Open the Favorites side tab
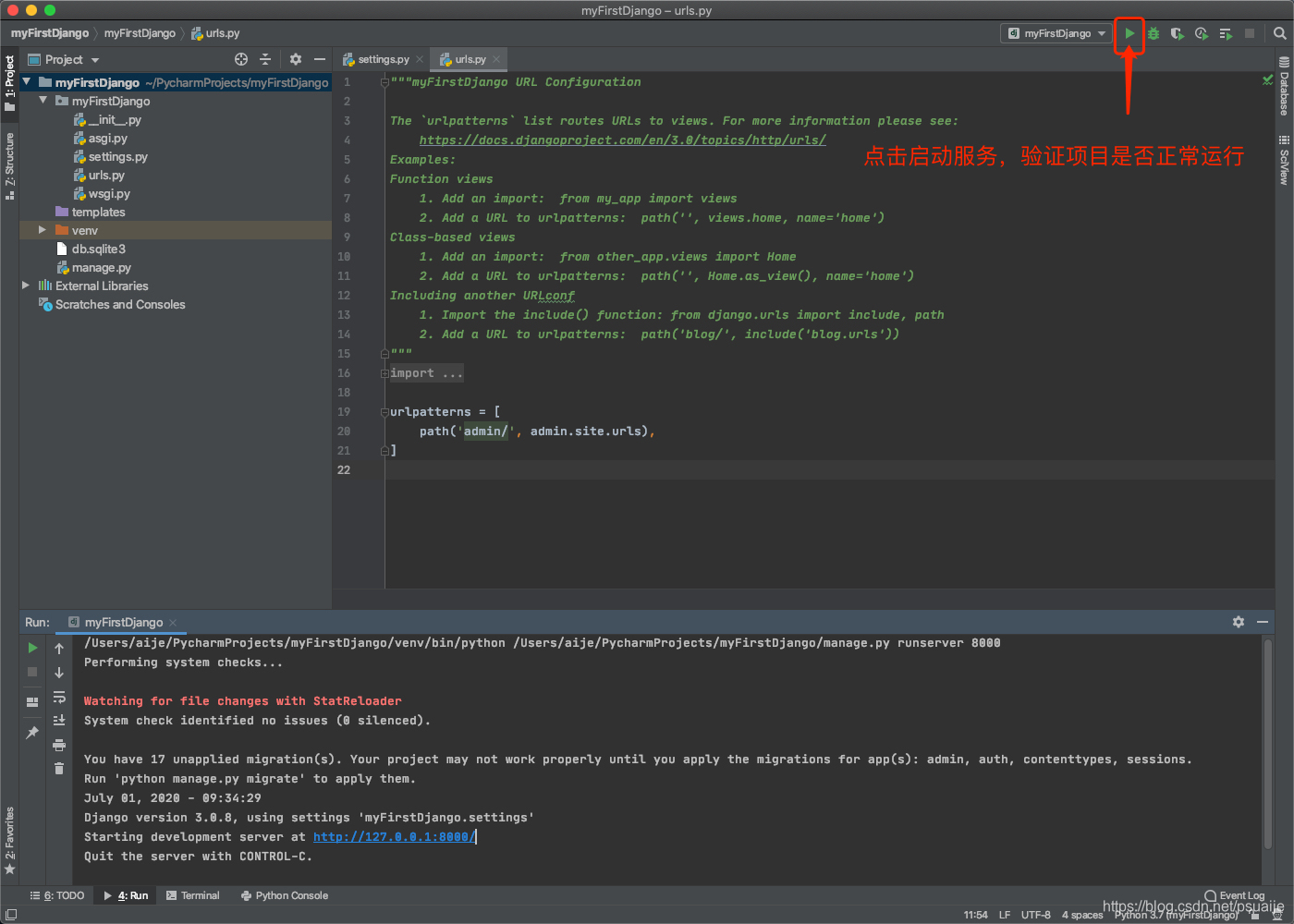1294x924 pixels. click(10, 841)
